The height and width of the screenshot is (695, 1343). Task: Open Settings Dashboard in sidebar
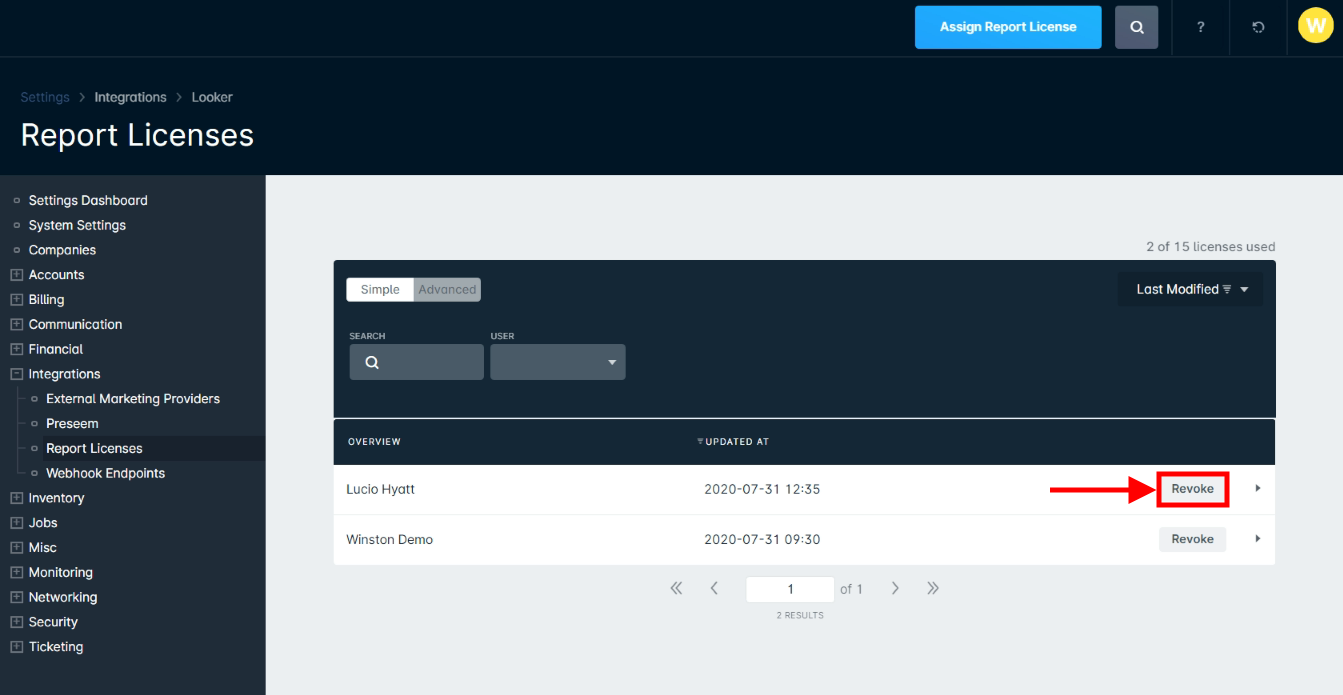88,201
